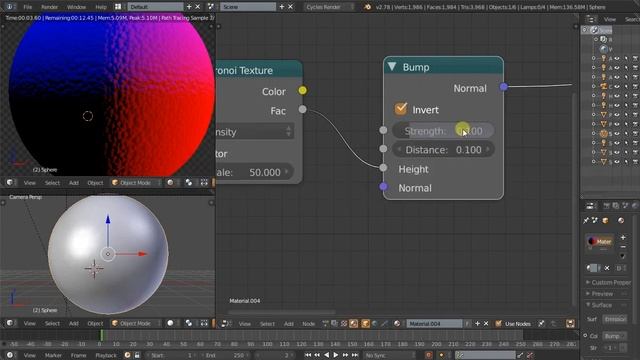
Task: Click the Material.004 name field
Action: pyautogui.click(x=434, y=324)
